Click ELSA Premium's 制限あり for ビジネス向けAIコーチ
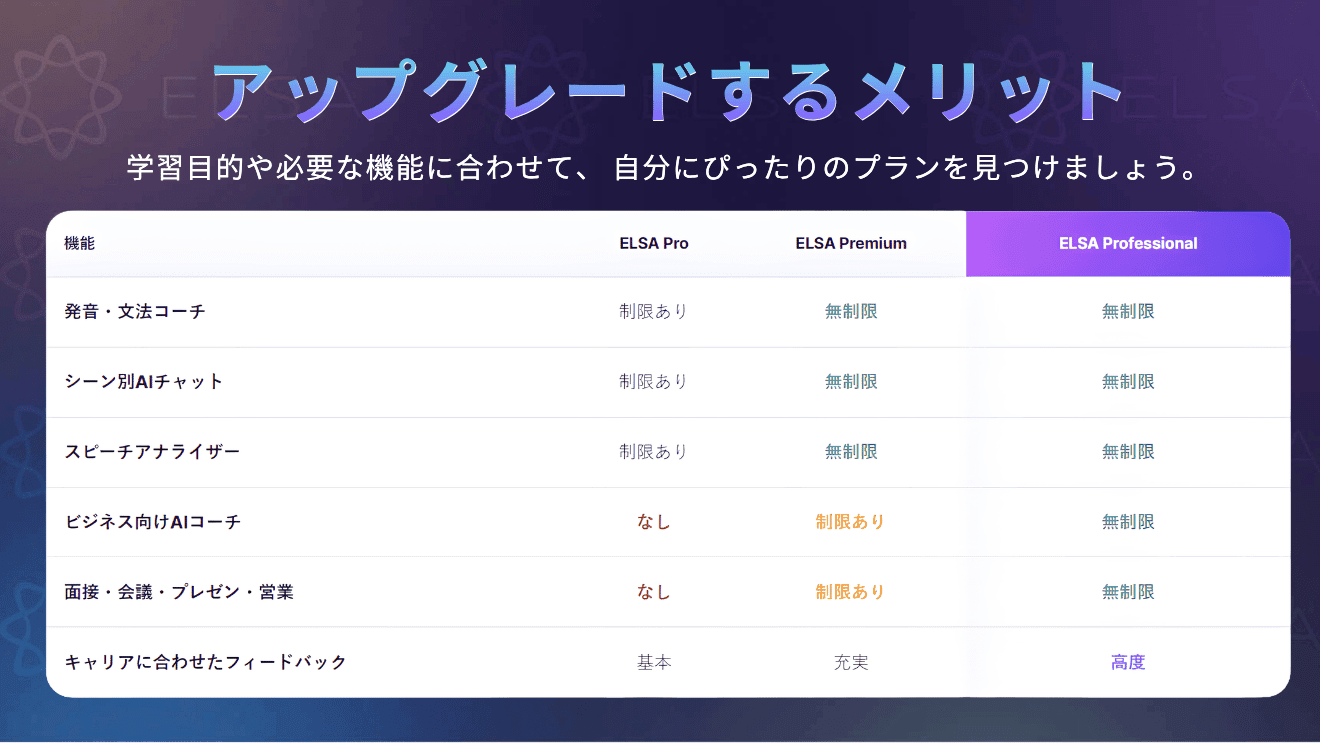Viewport: 1320px width, 743px height. tap(851, 522)
